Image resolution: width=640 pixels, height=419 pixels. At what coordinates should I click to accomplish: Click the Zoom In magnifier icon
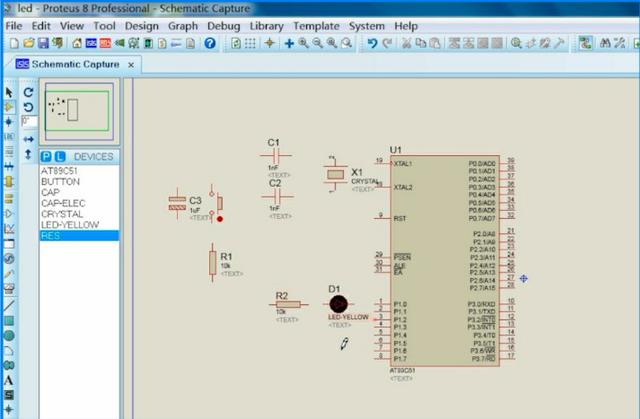[303, 43]
